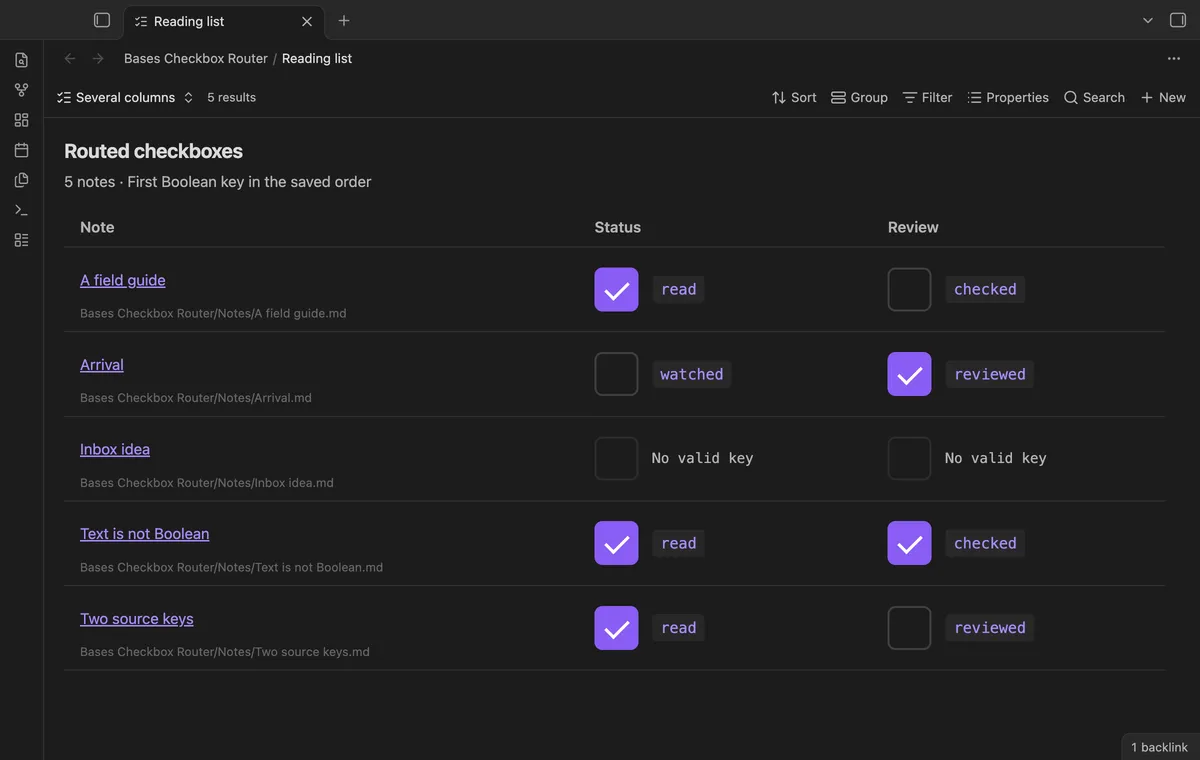
Task: Open graph view icon in ribbon
Action: pyautogui.click(x=22, y=90)
